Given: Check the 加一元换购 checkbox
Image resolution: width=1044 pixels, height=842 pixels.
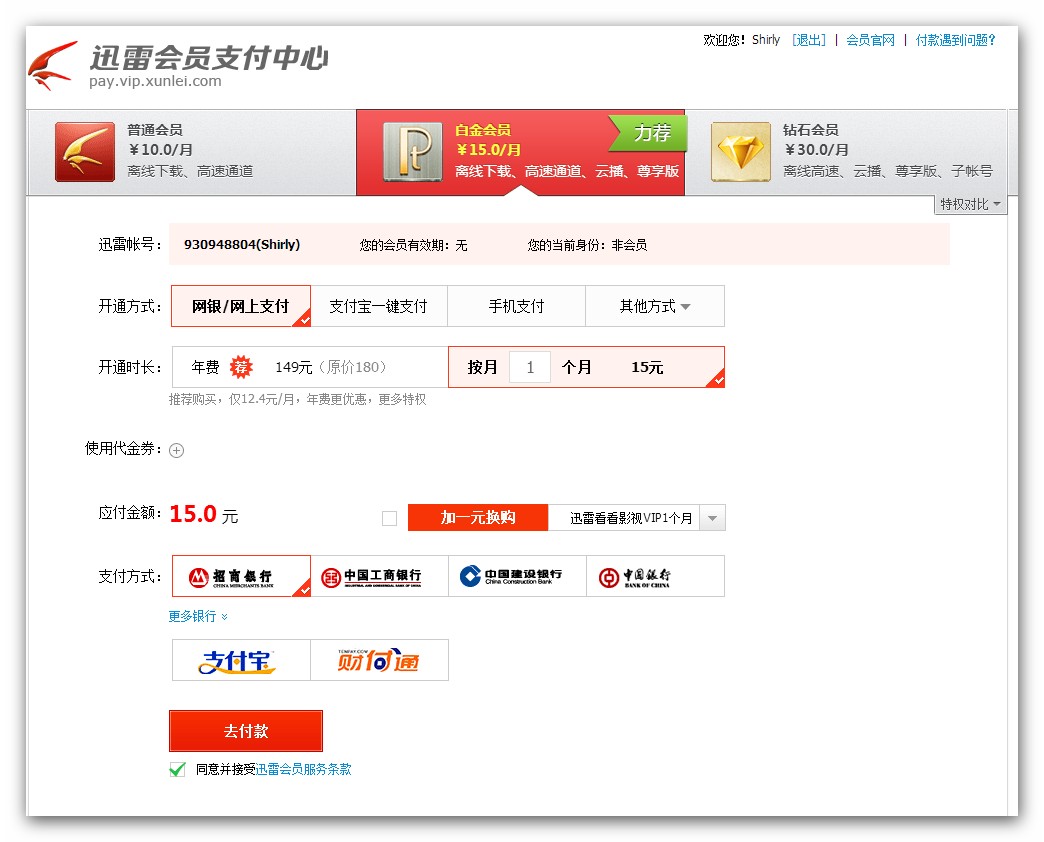Looking at the screenshot, I should point(390,517).
